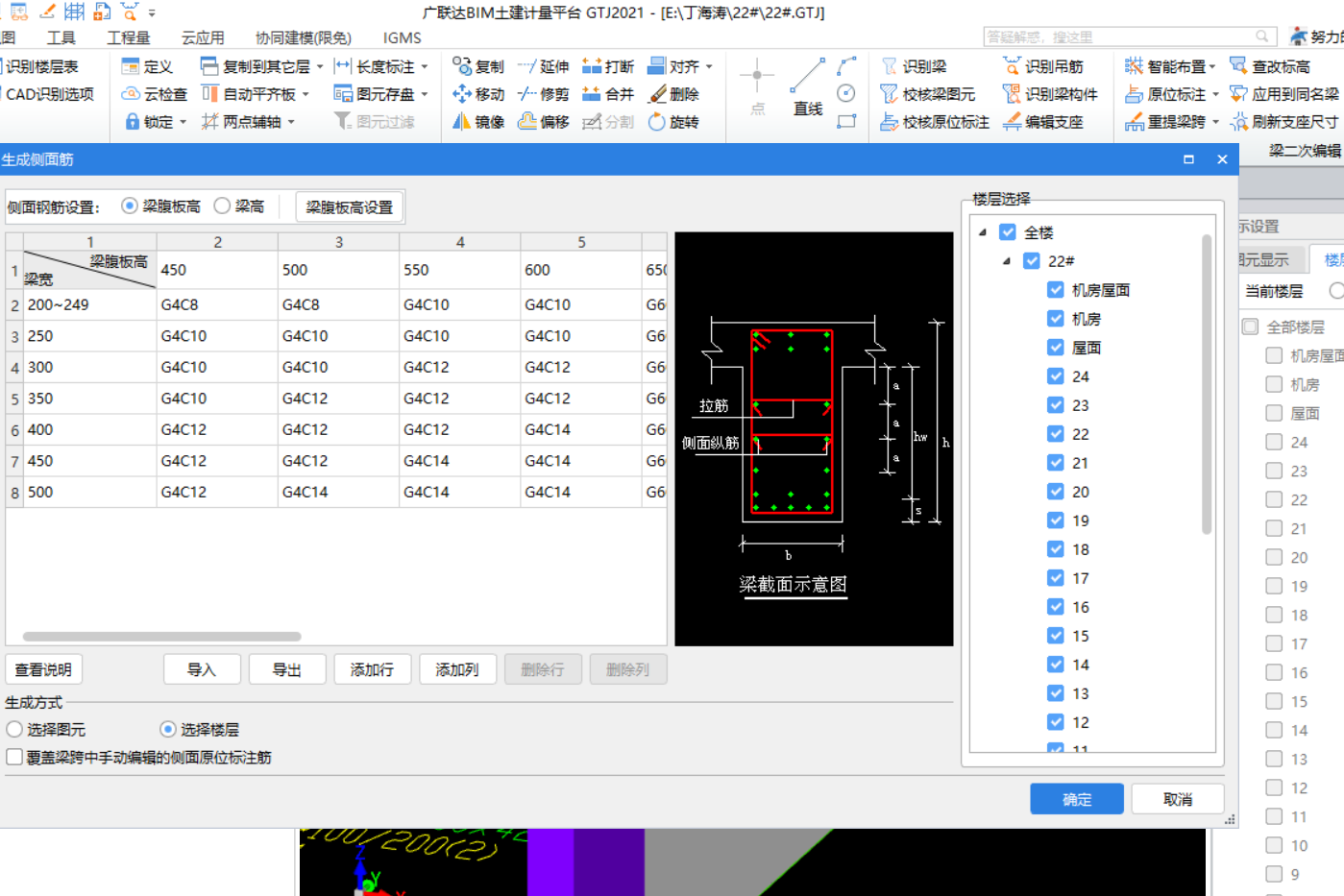This screenshot has width=1344, height=896.
Task: Click the G4C8 cell under column 450
Action: pos(217,304)
